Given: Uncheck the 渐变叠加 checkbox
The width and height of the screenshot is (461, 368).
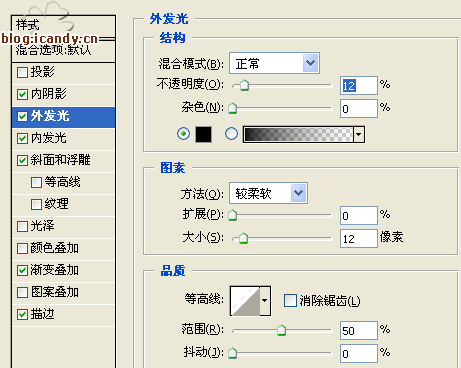Looking at the screenshot, I should 22,270.
